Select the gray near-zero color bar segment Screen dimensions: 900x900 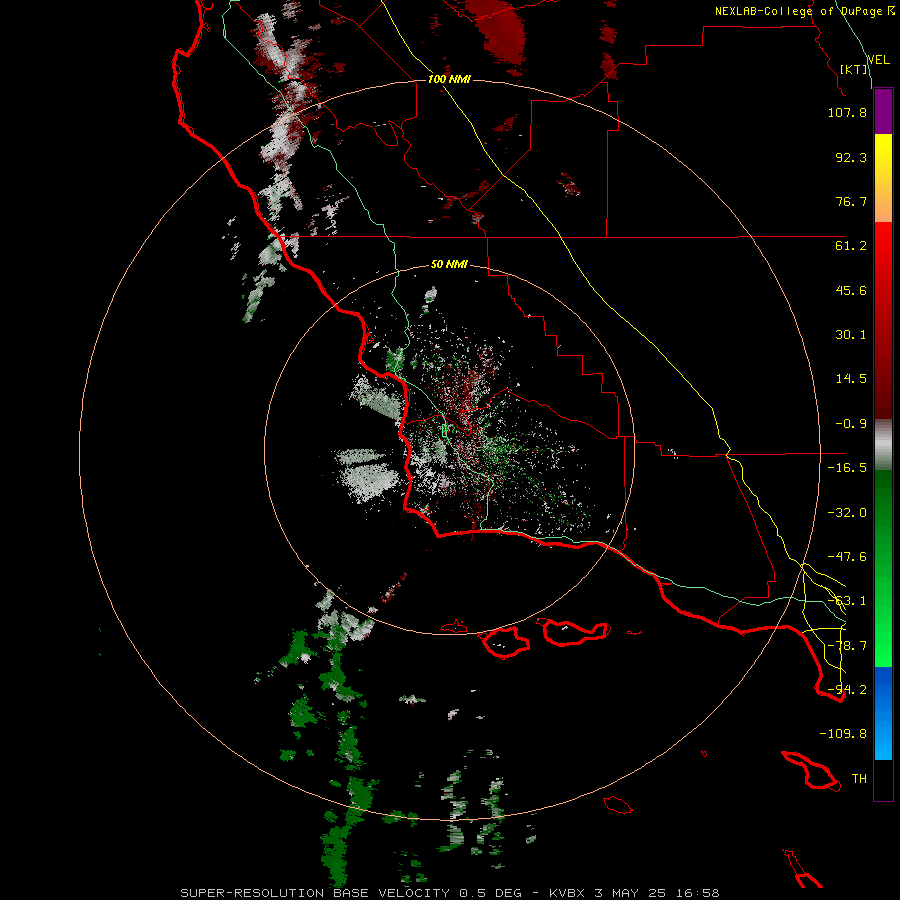coord(883,445)
